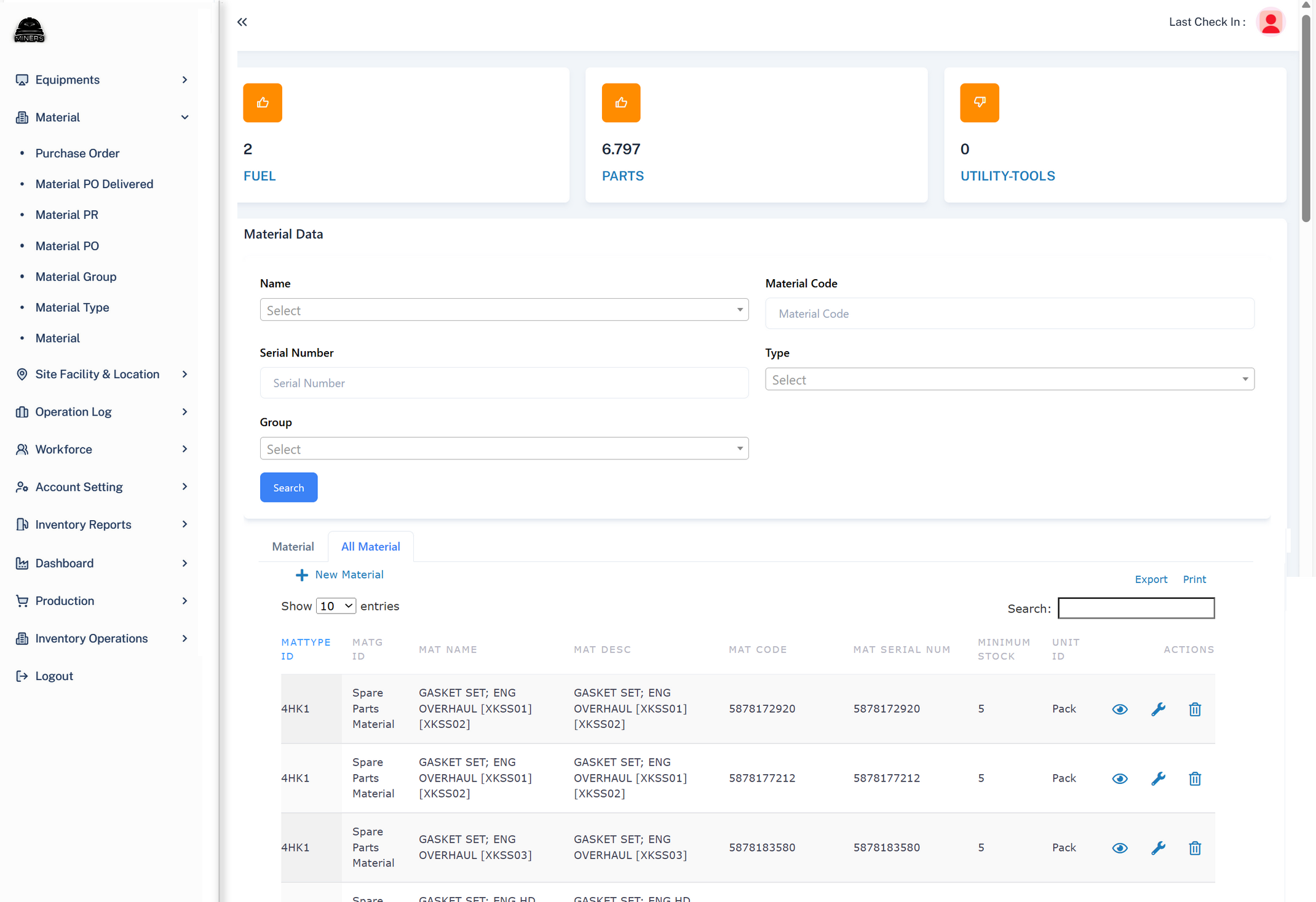Image resolution: width=1316 pixels, height=902 pixels.
Task: Open the user profile icon top right
Action: 1270,22
